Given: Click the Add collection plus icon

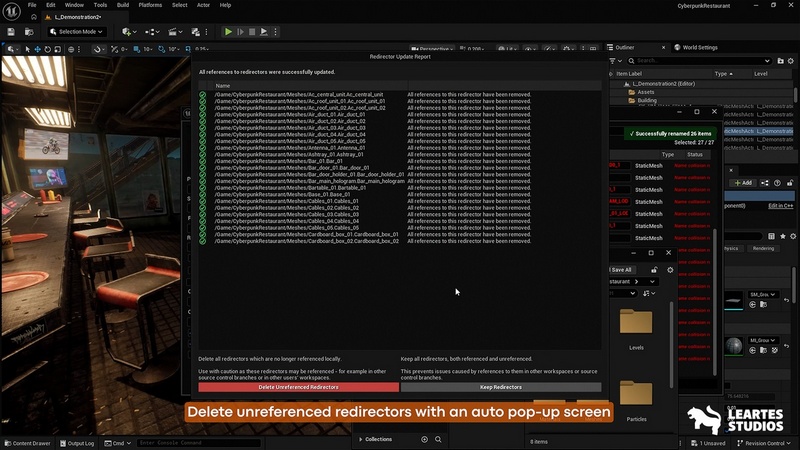Looking at the screenshot, I should tap(424, 439).
